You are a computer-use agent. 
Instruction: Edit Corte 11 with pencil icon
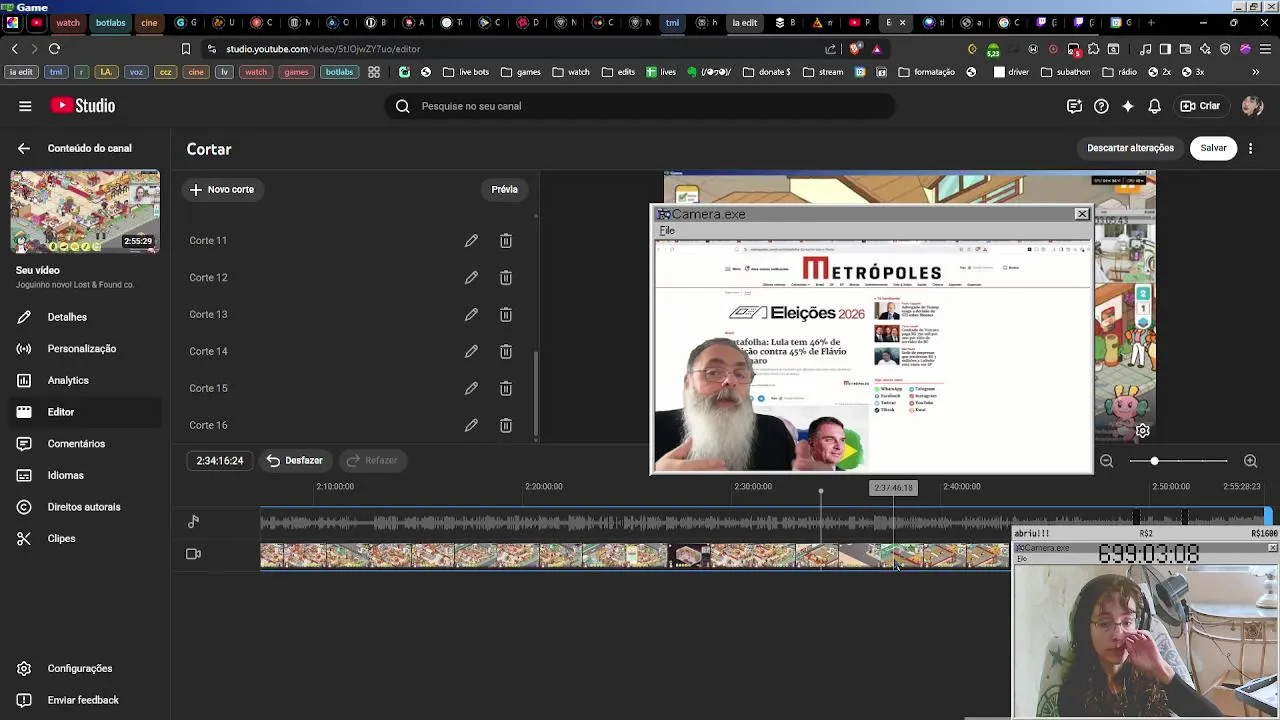pyautogui.click(x=471, y=241)
